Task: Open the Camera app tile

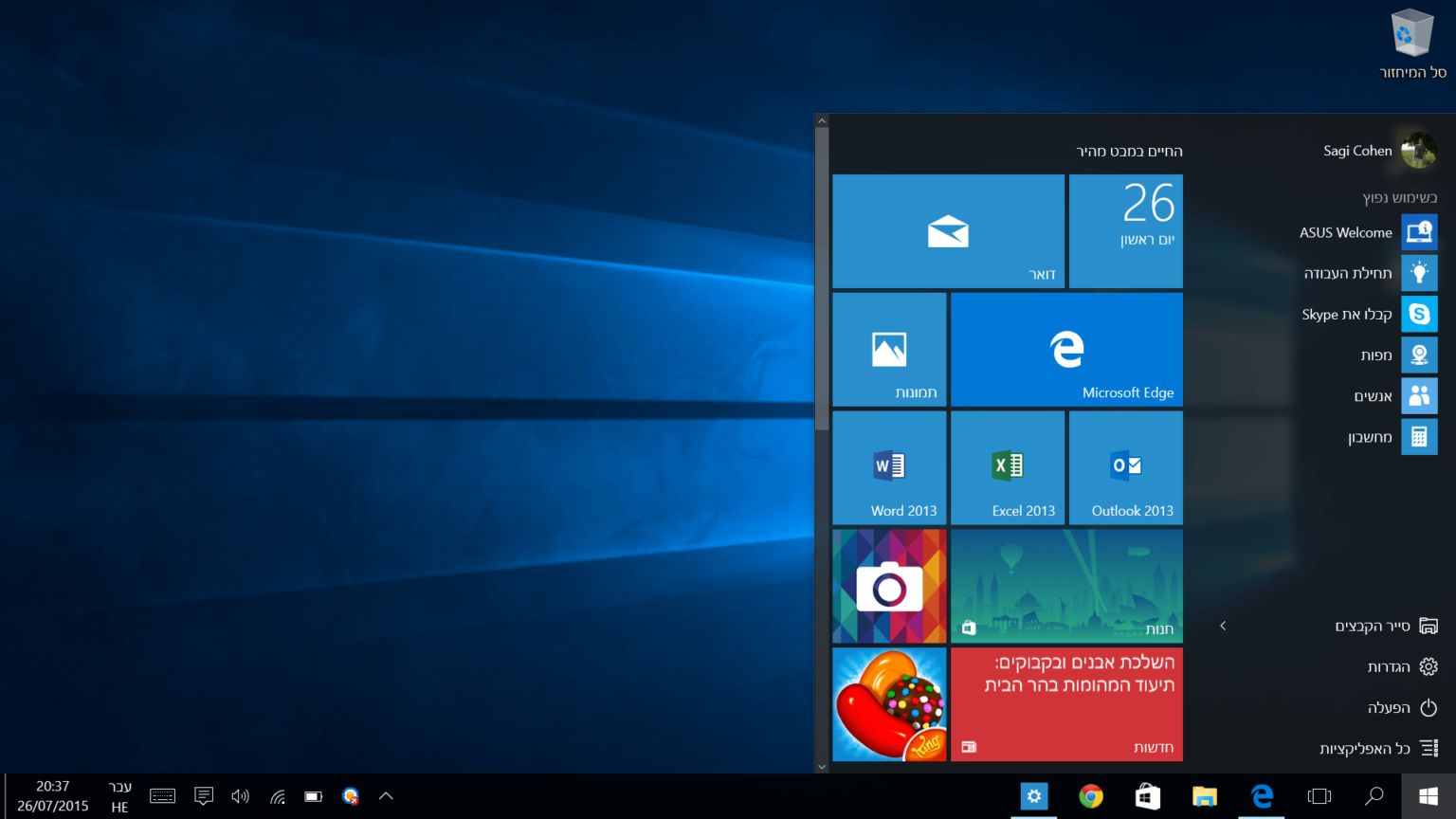Action: [889, 586]
